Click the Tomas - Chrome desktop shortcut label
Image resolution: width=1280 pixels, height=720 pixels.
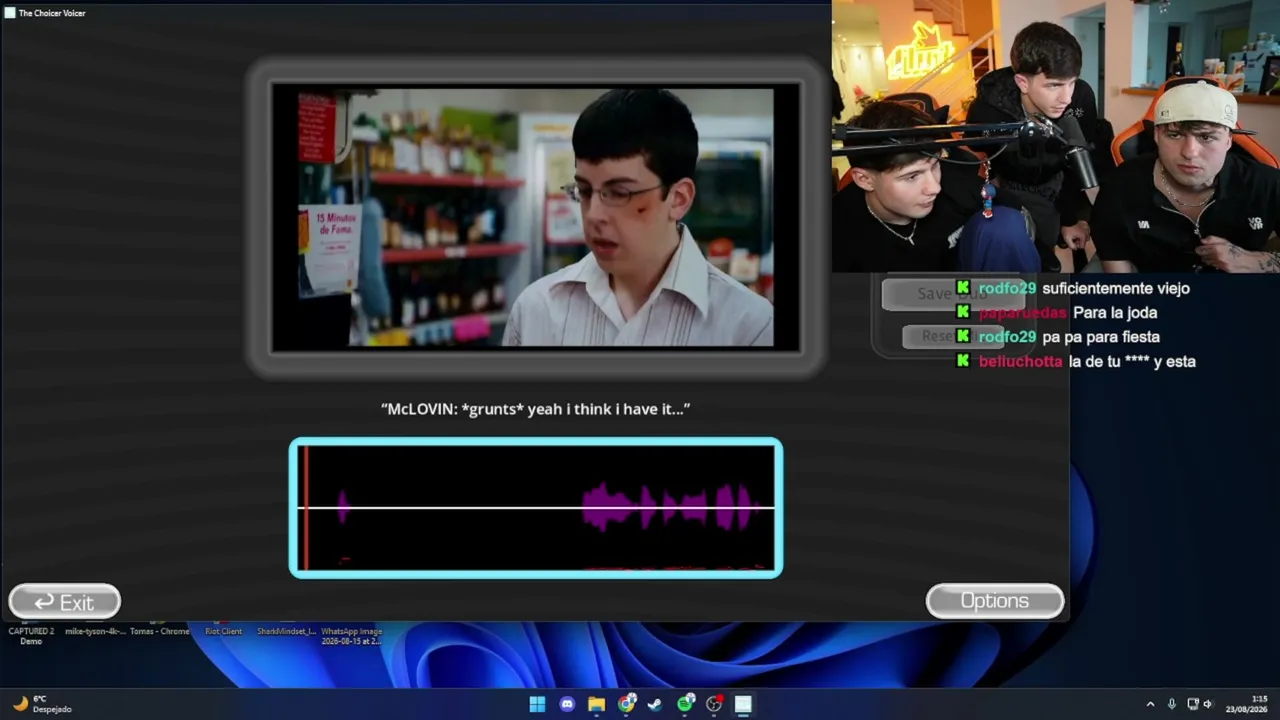[x=160, y=631]
